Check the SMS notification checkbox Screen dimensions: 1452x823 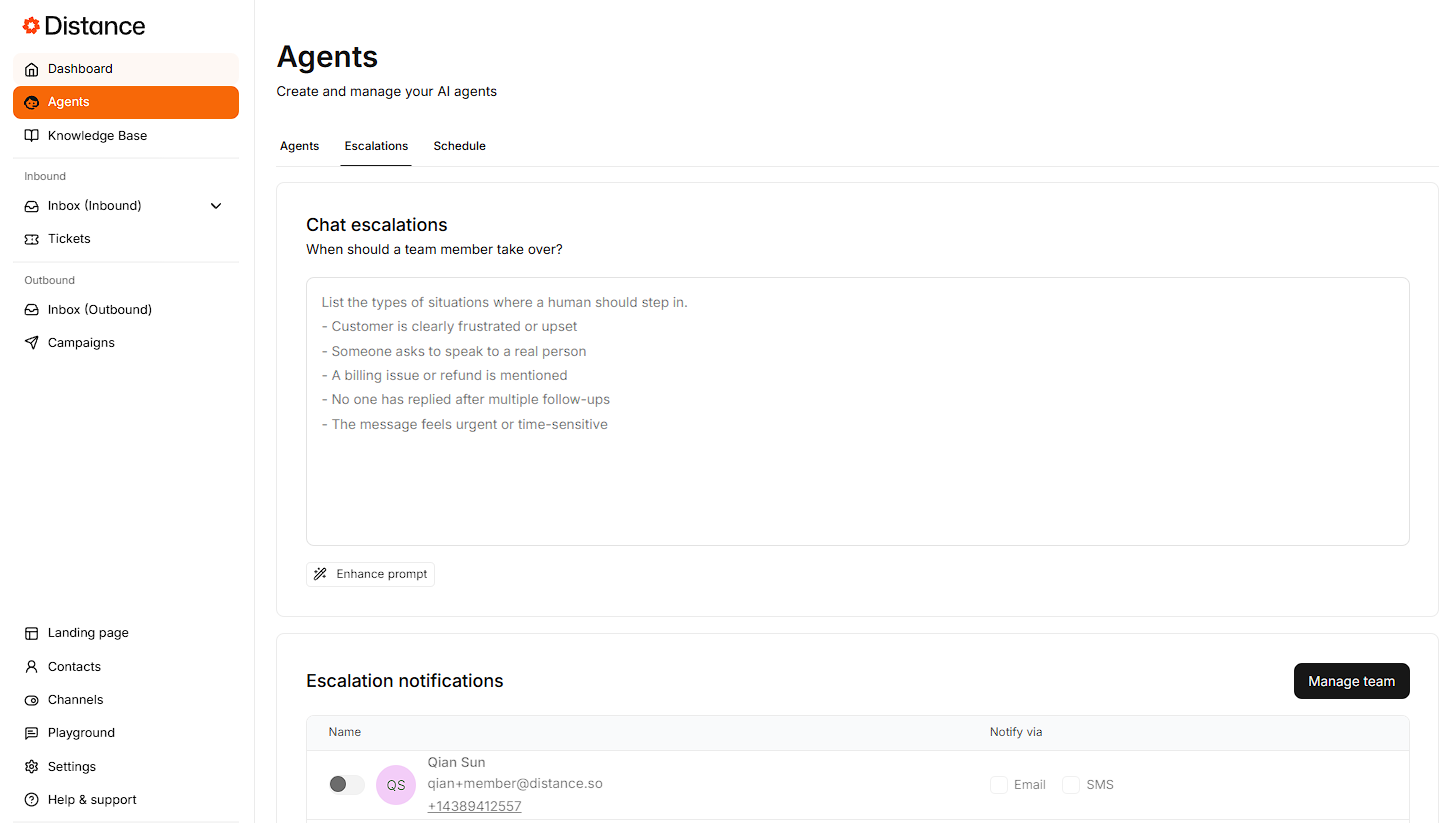(1070, 785)
